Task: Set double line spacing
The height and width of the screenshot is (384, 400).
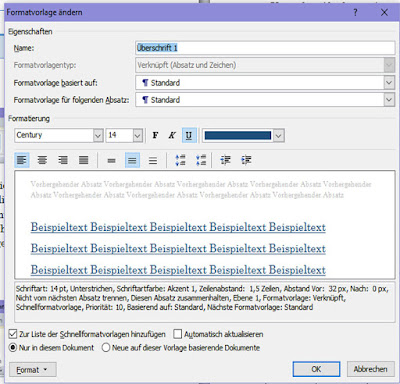Action: [x=153, y=160]
